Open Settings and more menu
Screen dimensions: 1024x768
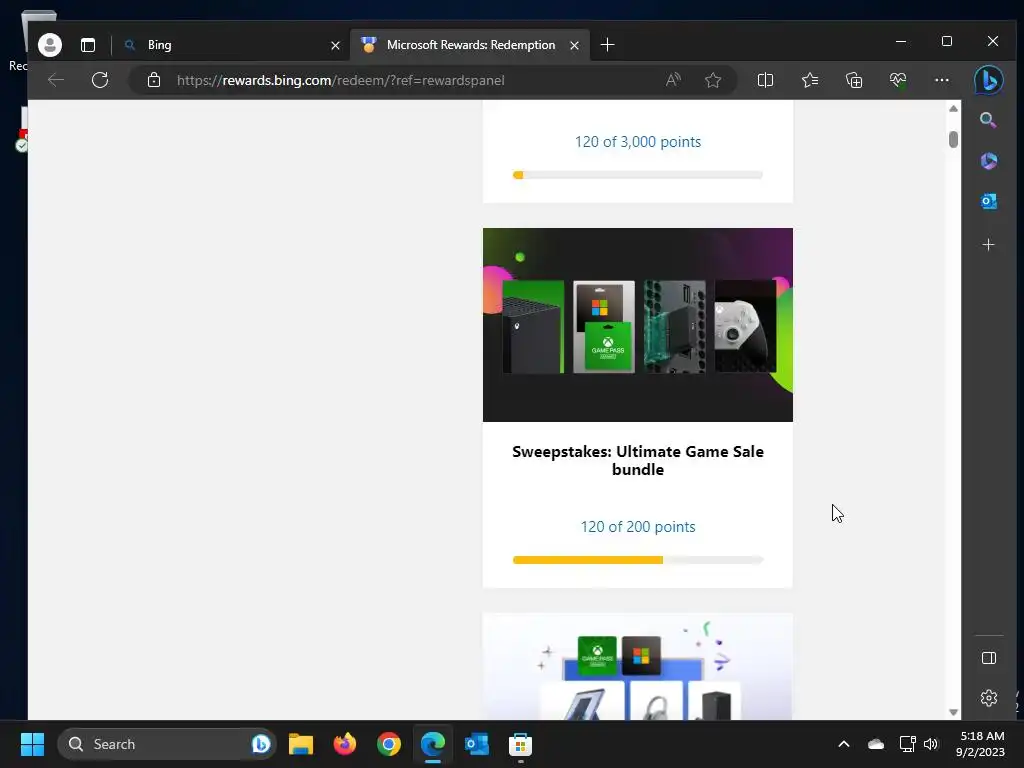pyautogui.click(x=942, y=80)
